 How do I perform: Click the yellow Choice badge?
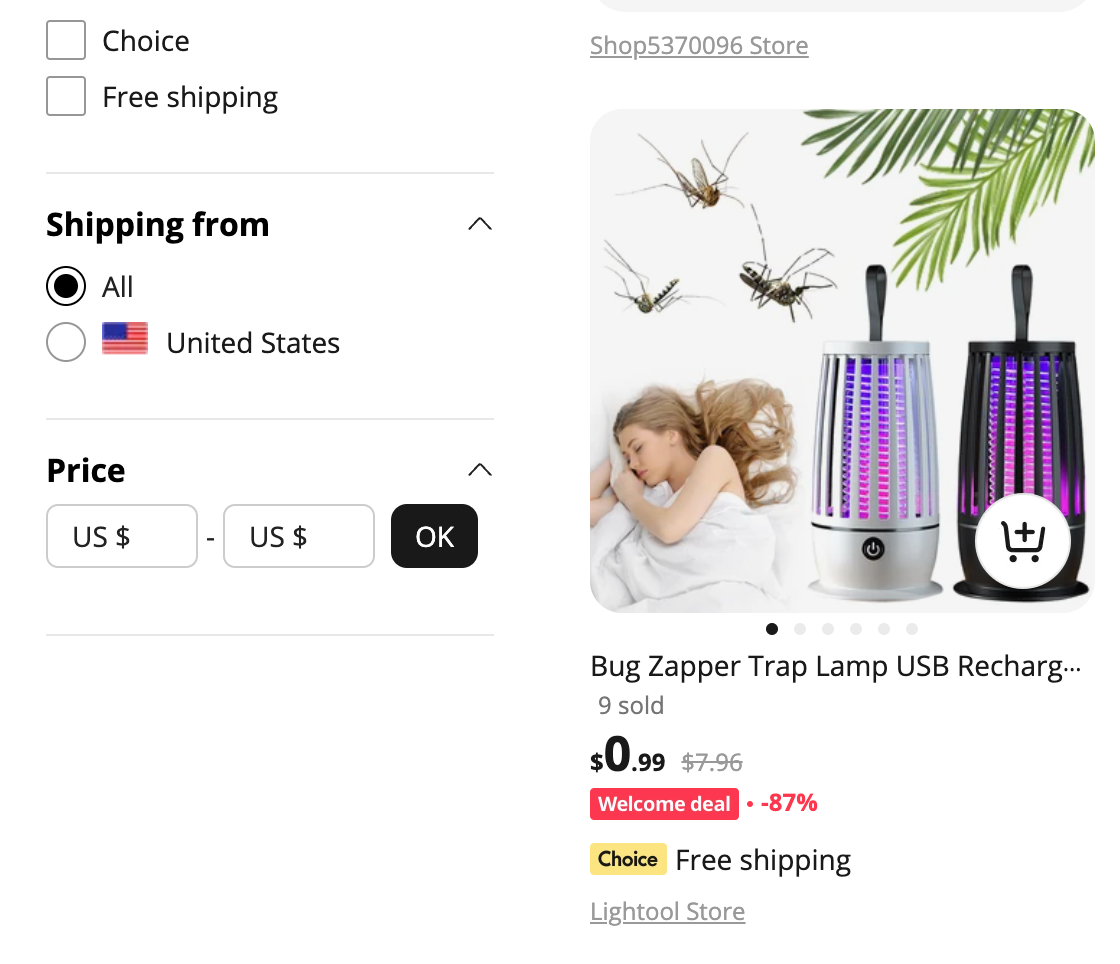(x=628, y=859)
